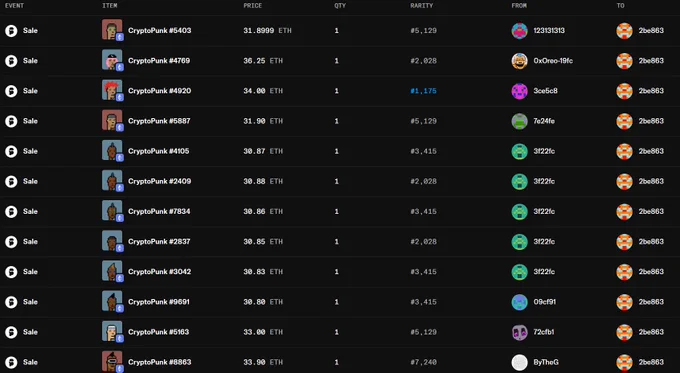Image resolution: width=680 pixels, height=373 pixels.
Task: Select price 30.80 ETH
Action: point(263,301)
